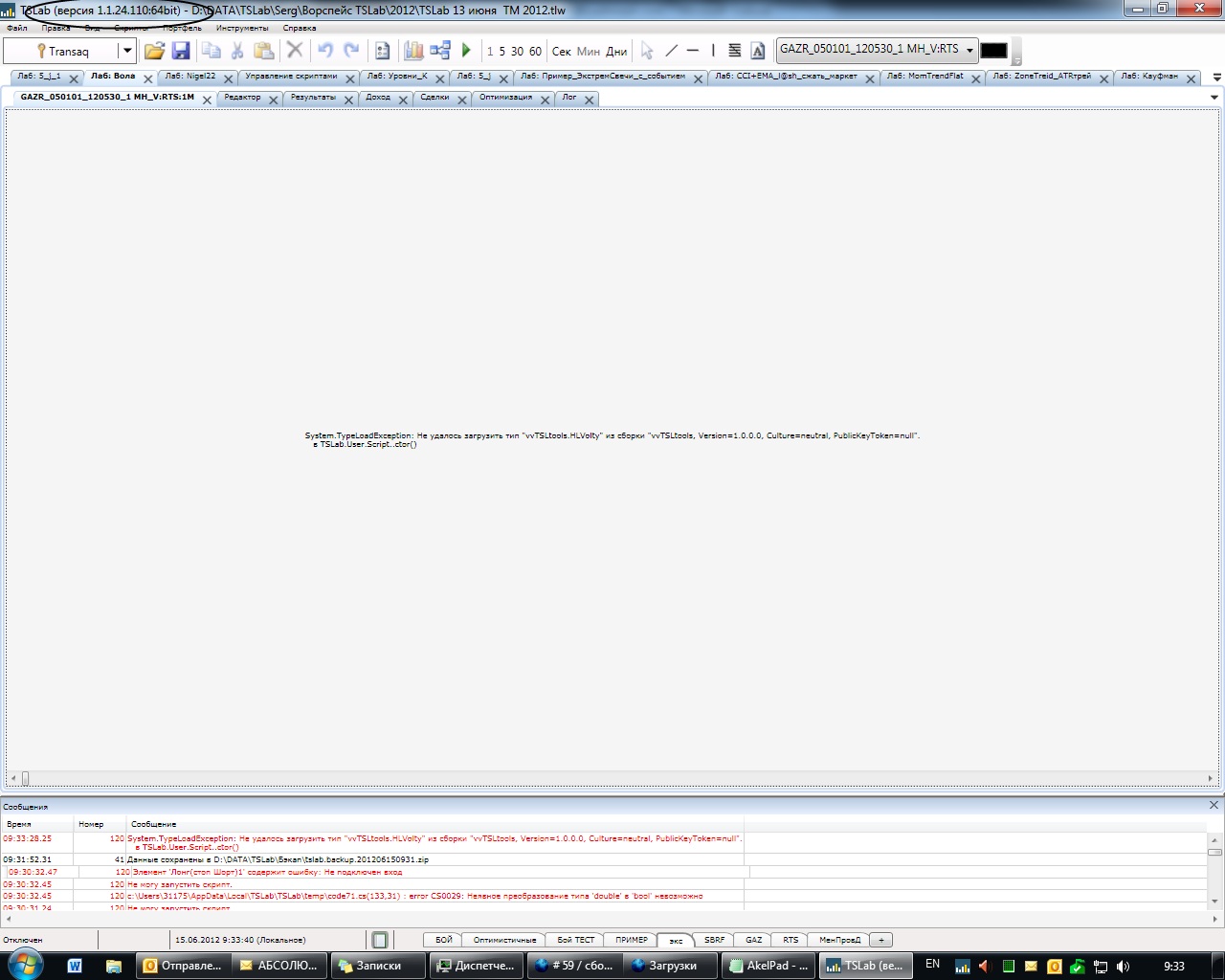Click the Paste clipboard icon

coord(264,51)
